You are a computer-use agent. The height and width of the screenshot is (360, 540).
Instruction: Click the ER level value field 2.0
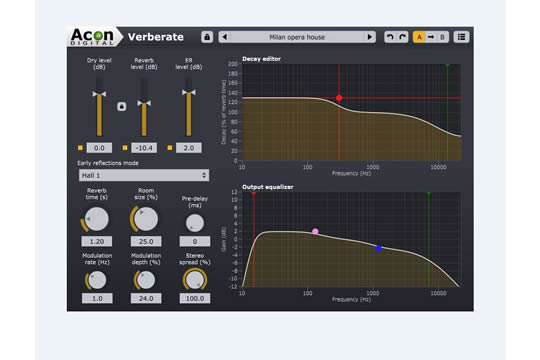click(189, 148)
